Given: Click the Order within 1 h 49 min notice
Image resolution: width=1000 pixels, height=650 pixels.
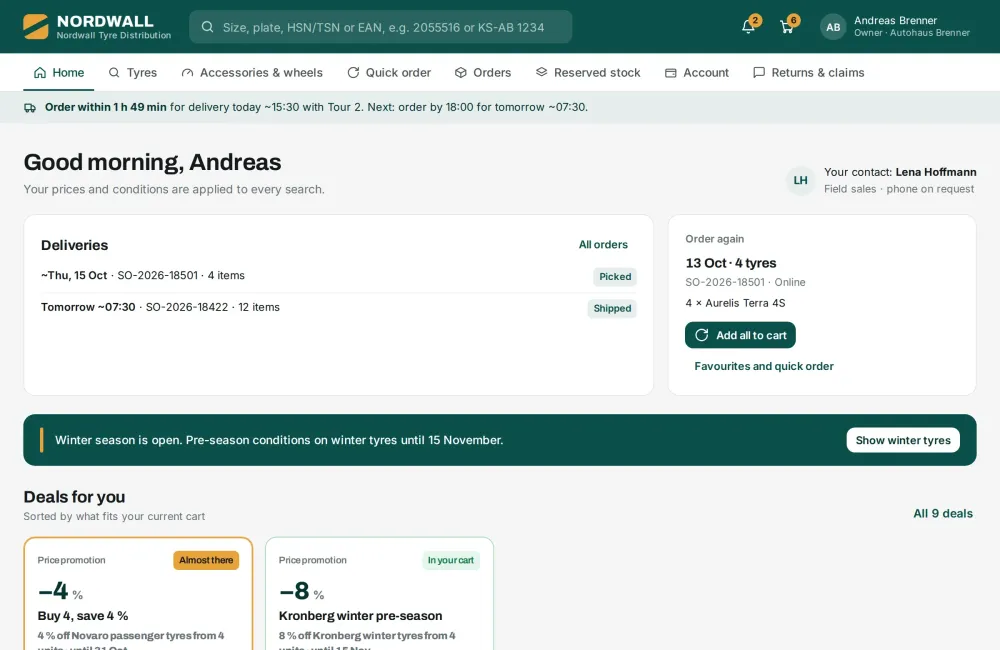Looking at the screenshot, I should (105, 107).
